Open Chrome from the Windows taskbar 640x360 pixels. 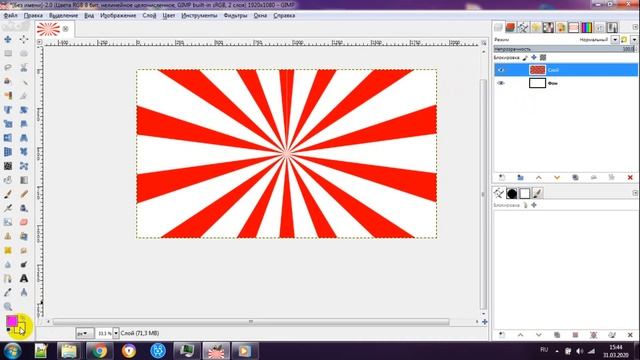coord(99,351)
